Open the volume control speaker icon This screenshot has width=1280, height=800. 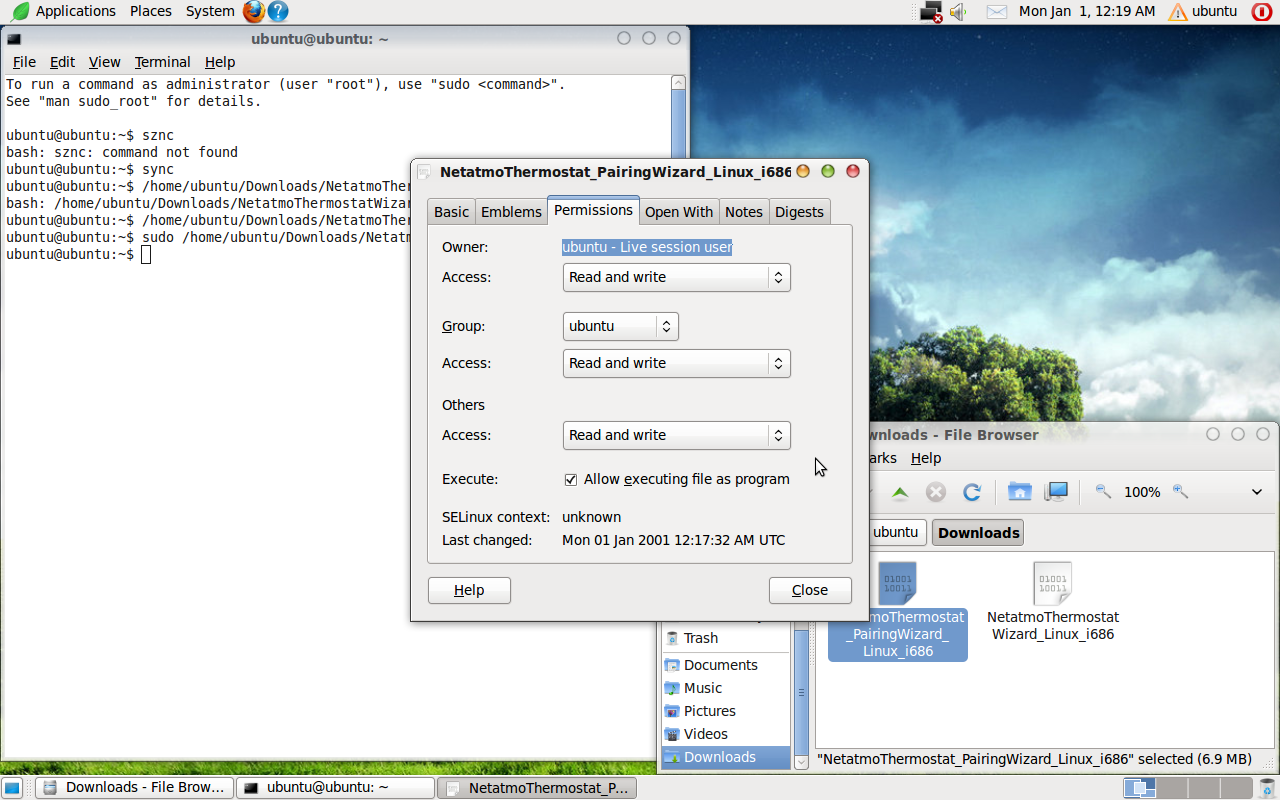(x=958, y=12)
